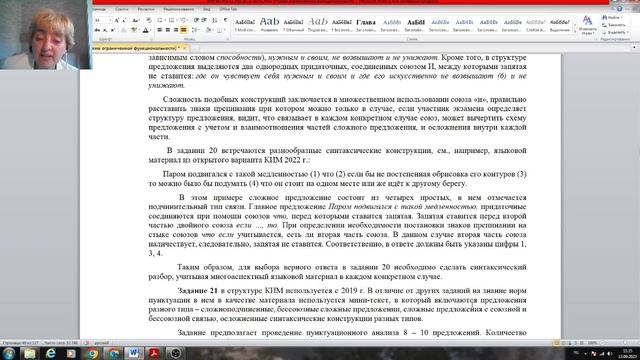Image resolution: width=640 pixels, height=360 pixels.
Task: Click the font color A icon
Action: point(146,30)
